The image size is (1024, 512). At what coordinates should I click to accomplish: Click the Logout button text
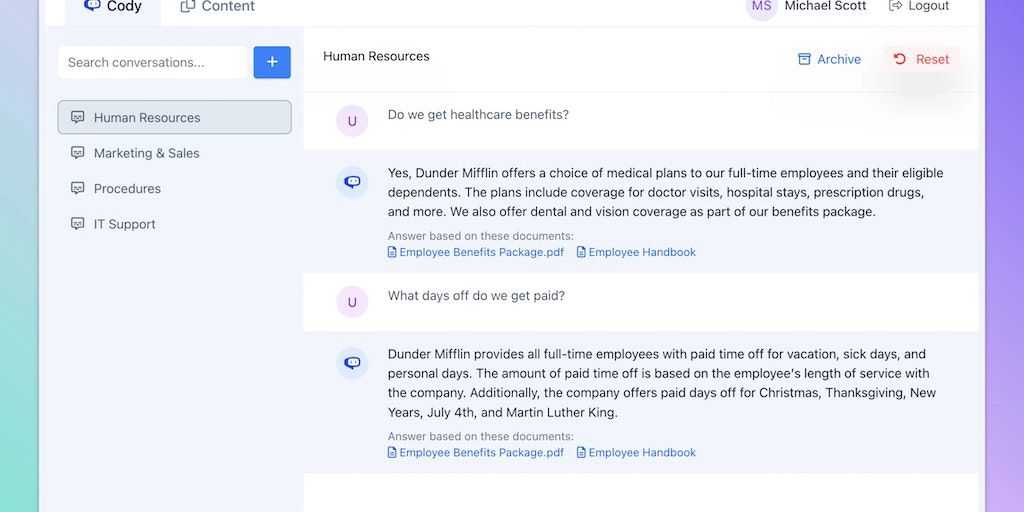click(928, 6)
